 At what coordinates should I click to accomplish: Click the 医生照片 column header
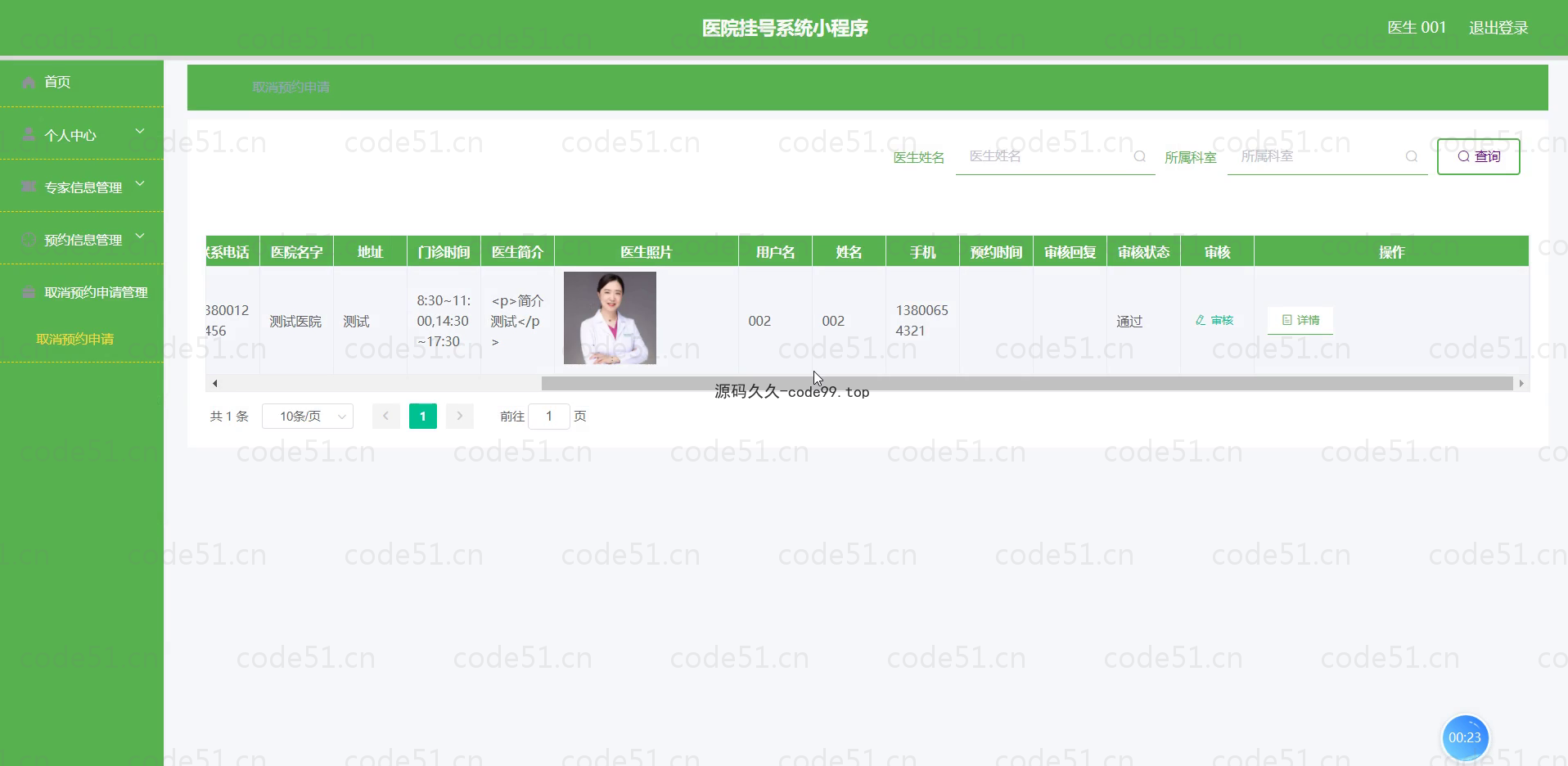pyautogui.click(x=647, y=252)
